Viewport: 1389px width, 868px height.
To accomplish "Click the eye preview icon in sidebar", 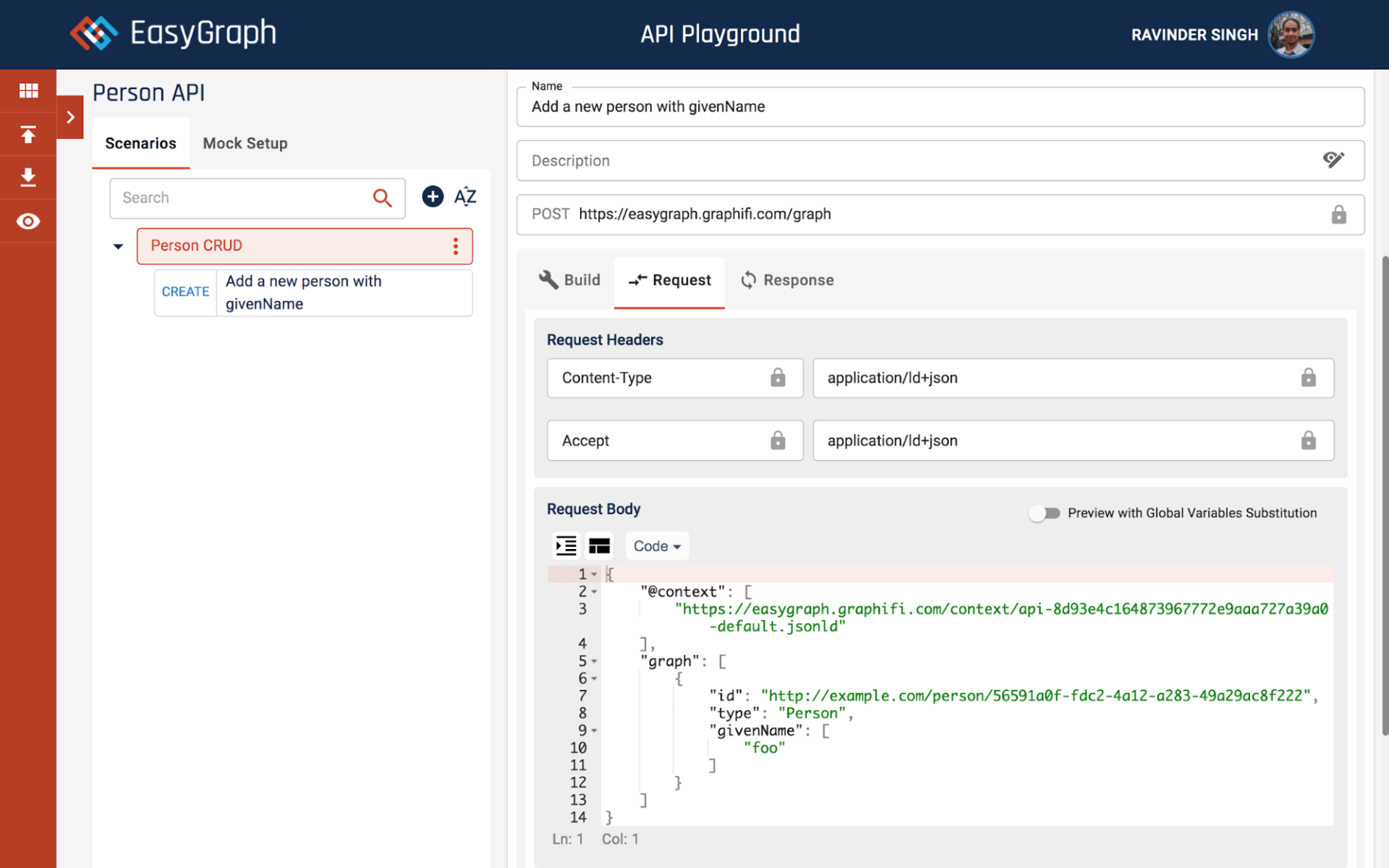I will (x=28, y=221).
